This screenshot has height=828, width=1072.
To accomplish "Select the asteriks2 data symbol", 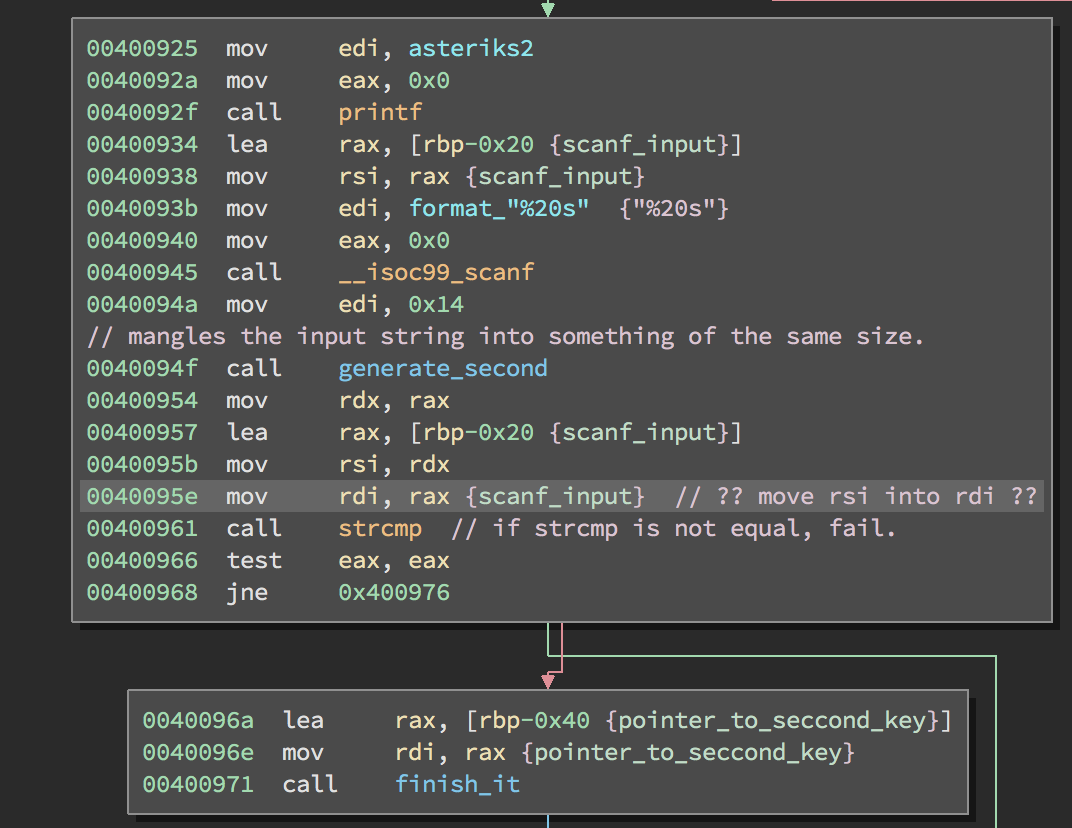I will coord(470,48).
